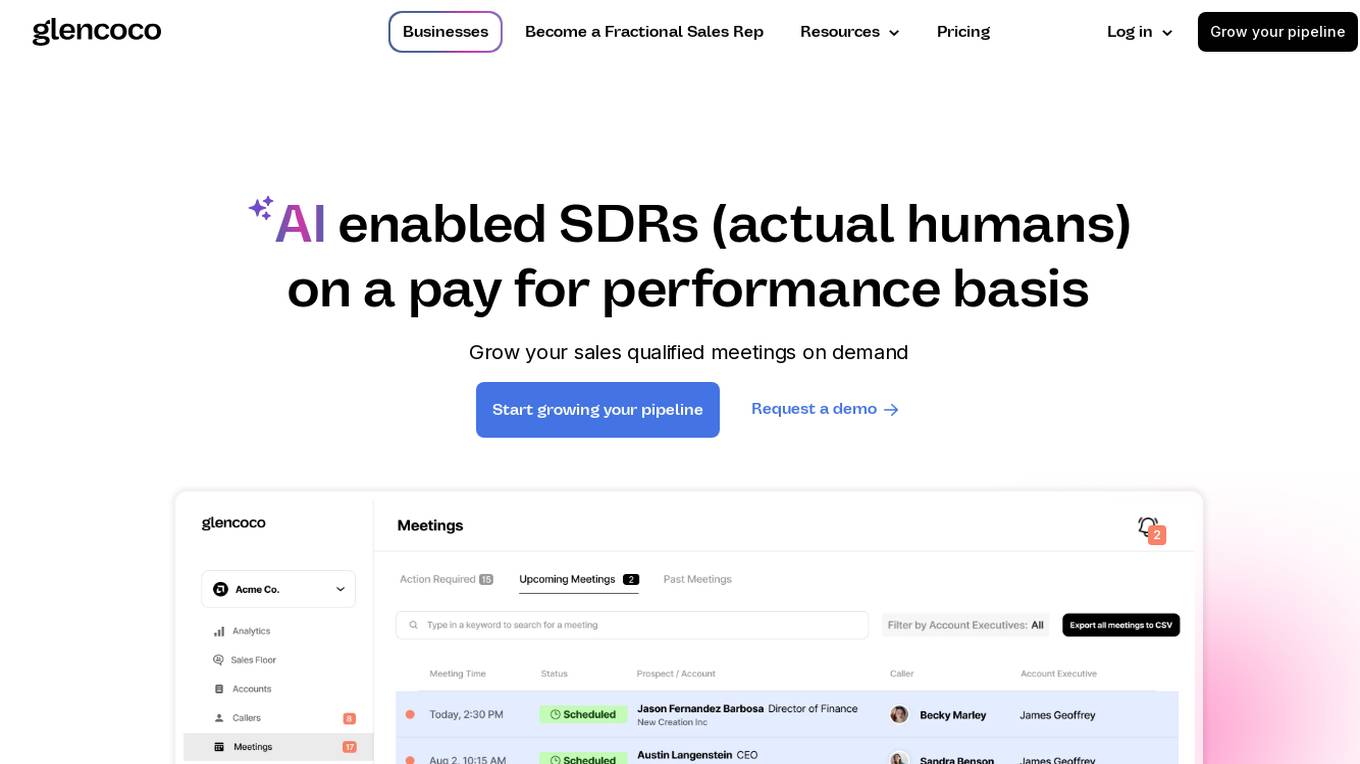Click the Meetings count badge 17
The height and width of the screenshot is (764, 1360).
pyautogui.click(x=349, y=747)
